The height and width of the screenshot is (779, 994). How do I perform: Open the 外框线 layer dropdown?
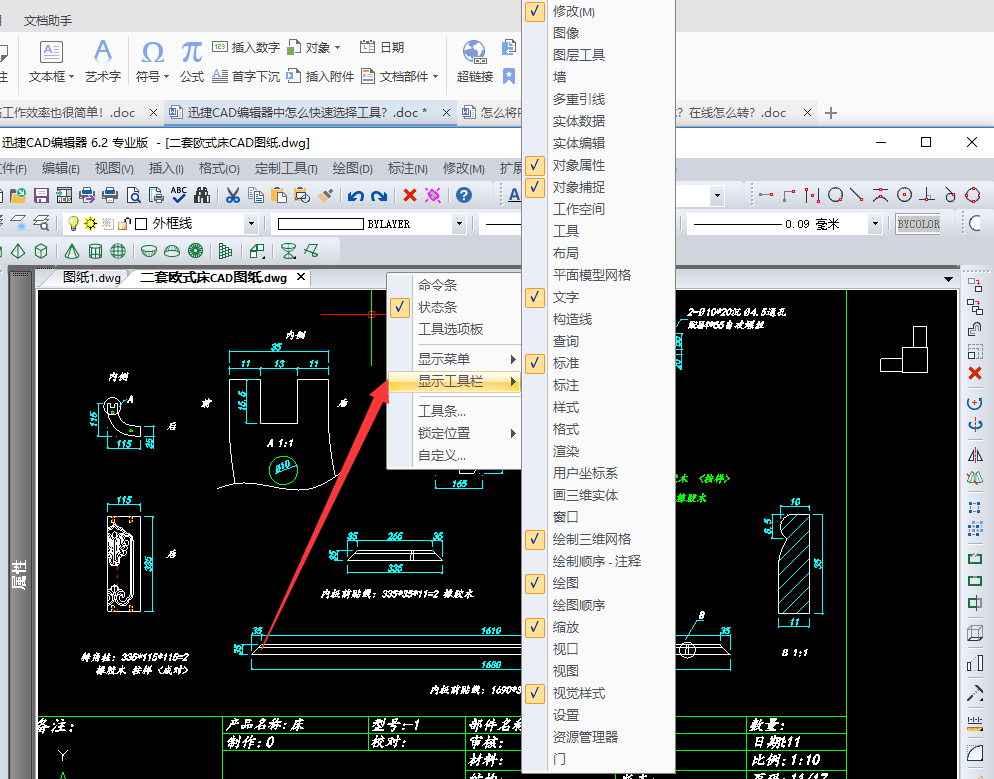tap(251, 223)
